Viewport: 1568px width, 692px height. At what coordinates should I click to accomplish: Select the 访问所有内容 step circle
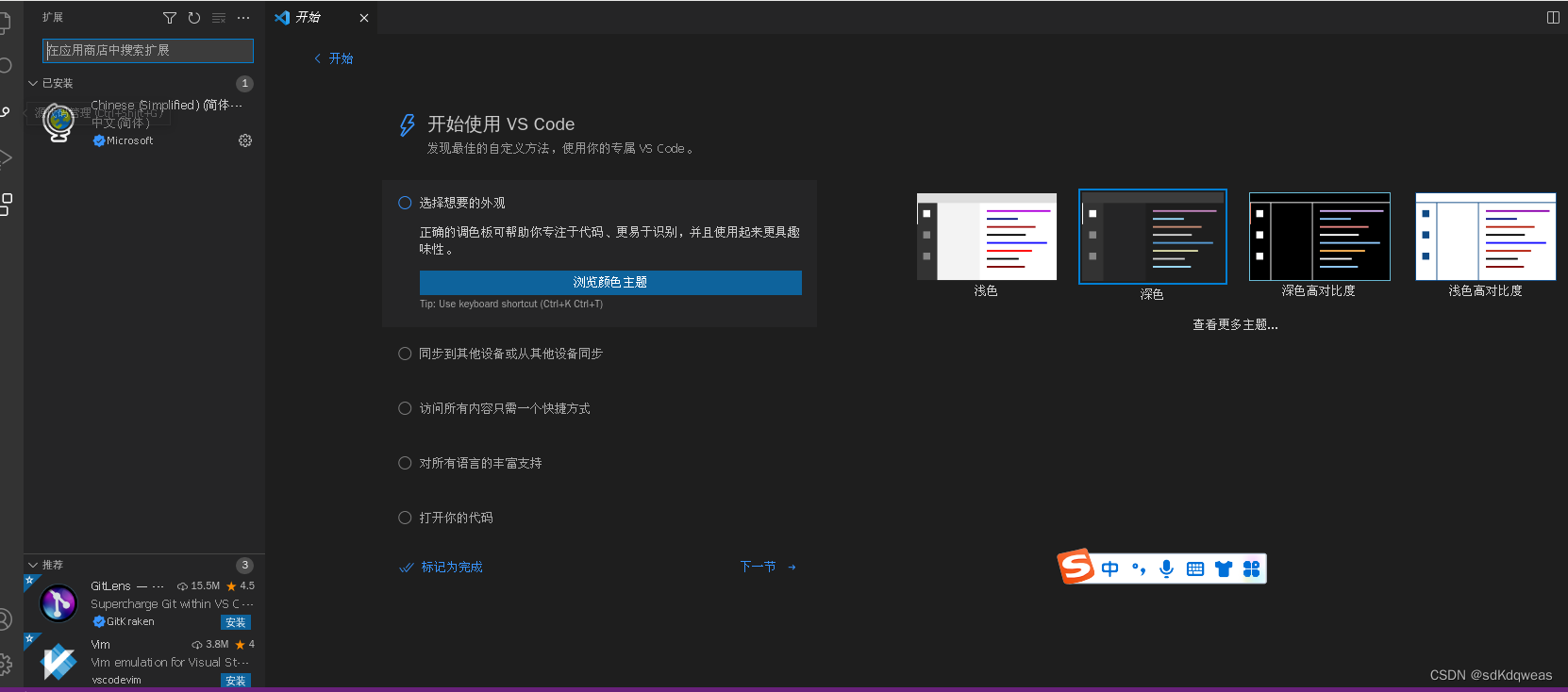(x=405, y=408)
